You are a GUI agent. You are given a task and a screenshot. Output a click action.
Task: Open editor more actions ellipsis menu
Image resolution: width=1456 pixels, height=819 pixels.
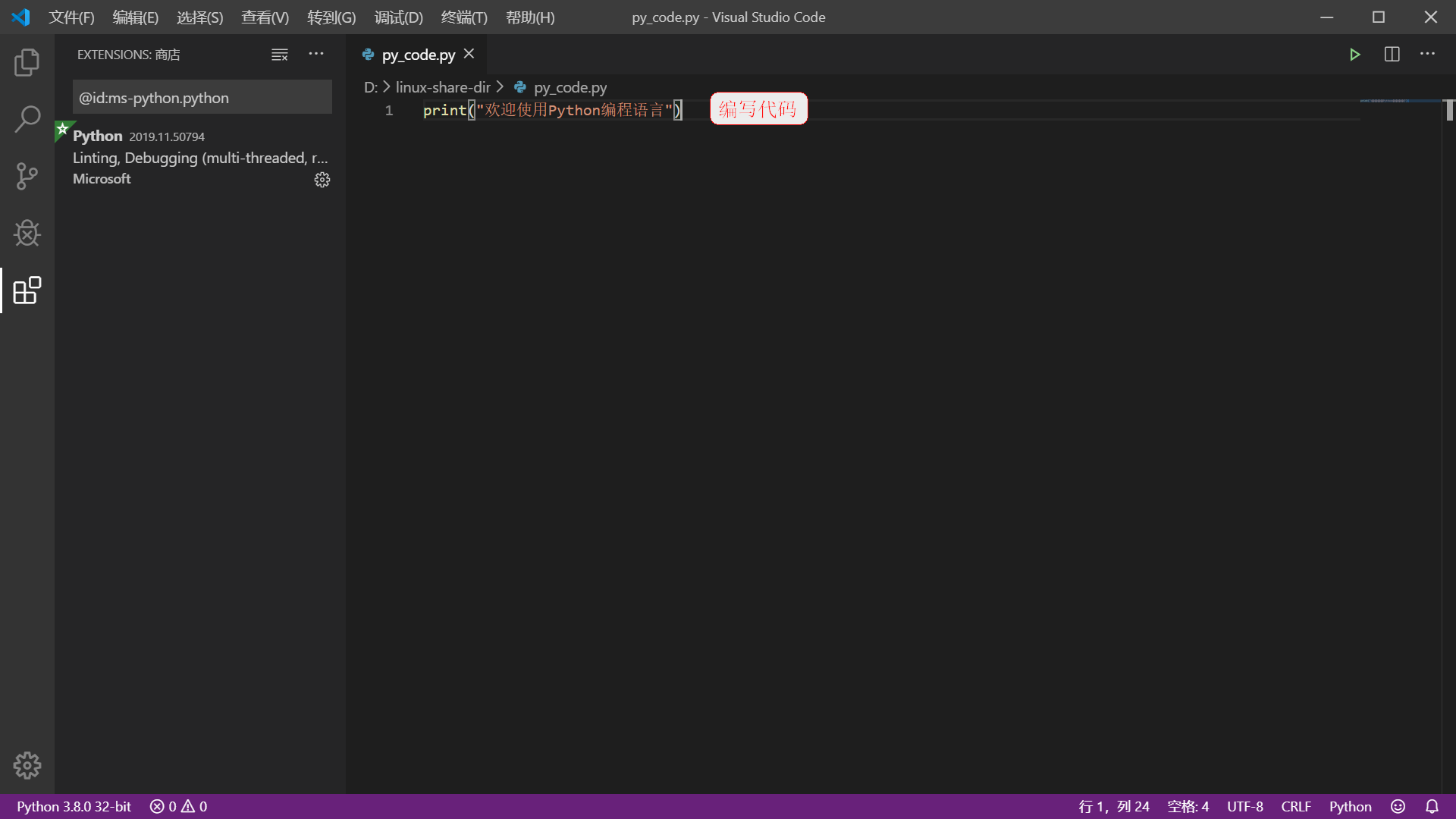click(x=1427, y=54)
